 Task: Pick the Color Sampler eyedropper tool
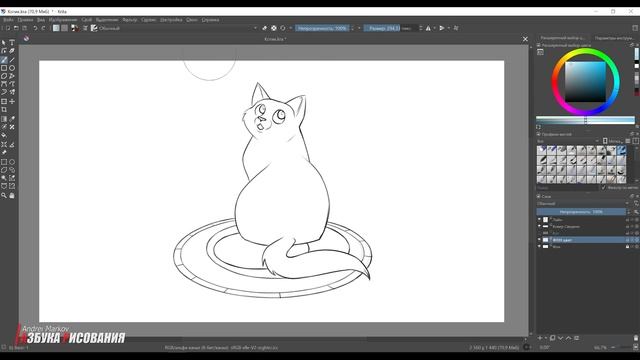tap(12, 119)
